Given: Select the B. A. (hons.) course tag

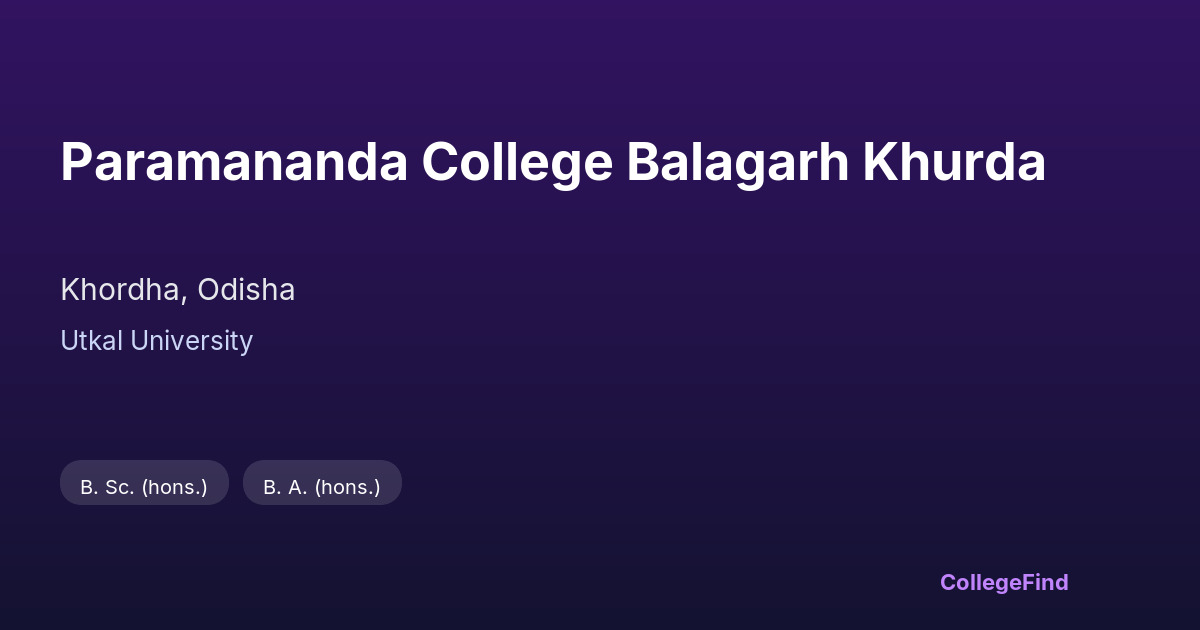Looking at the screenshot, I should 322,487.
